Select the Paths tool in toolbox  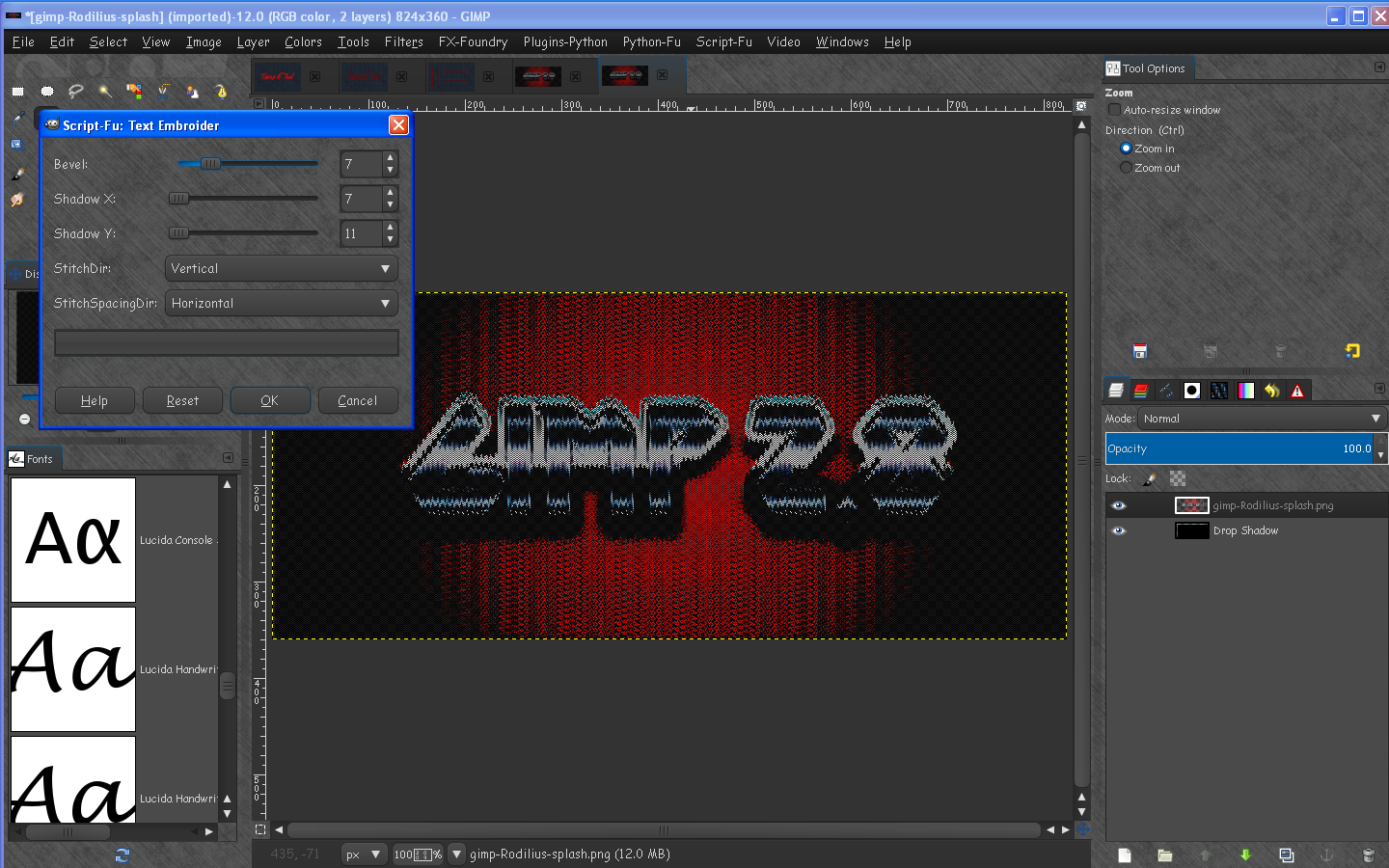[x=221, y=92]
